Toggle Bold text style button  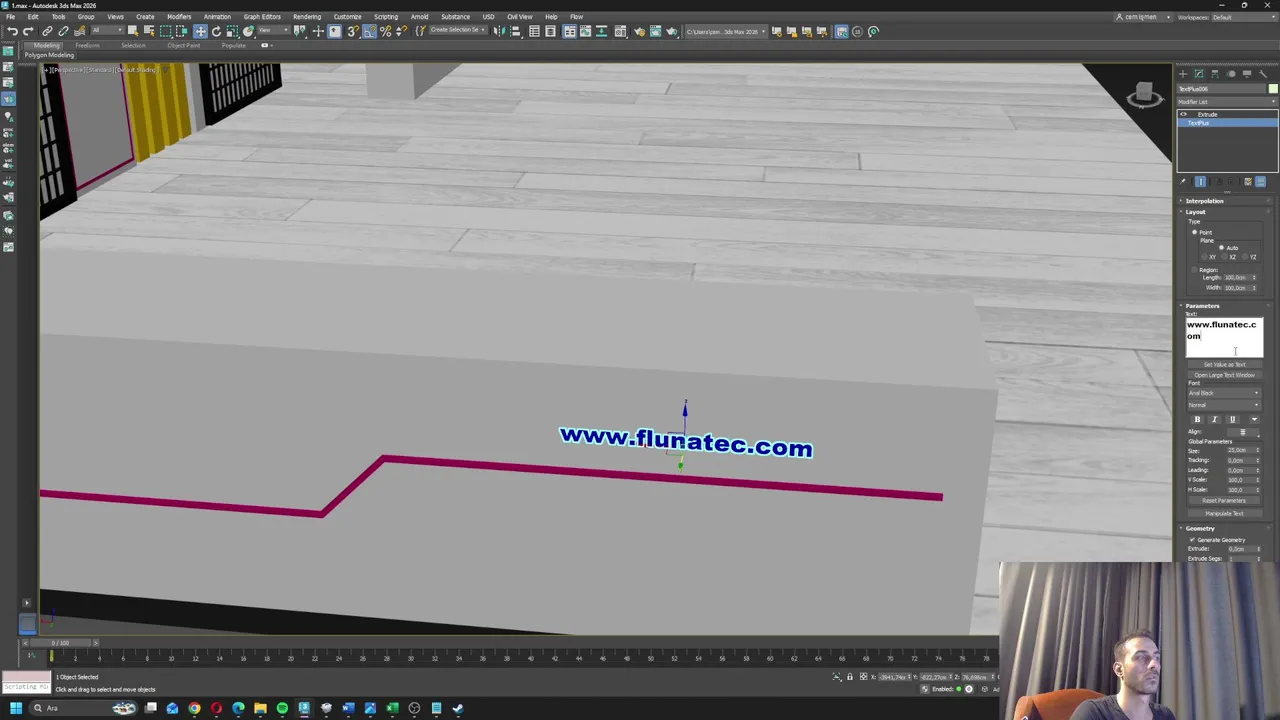(x=1197, y=420)
